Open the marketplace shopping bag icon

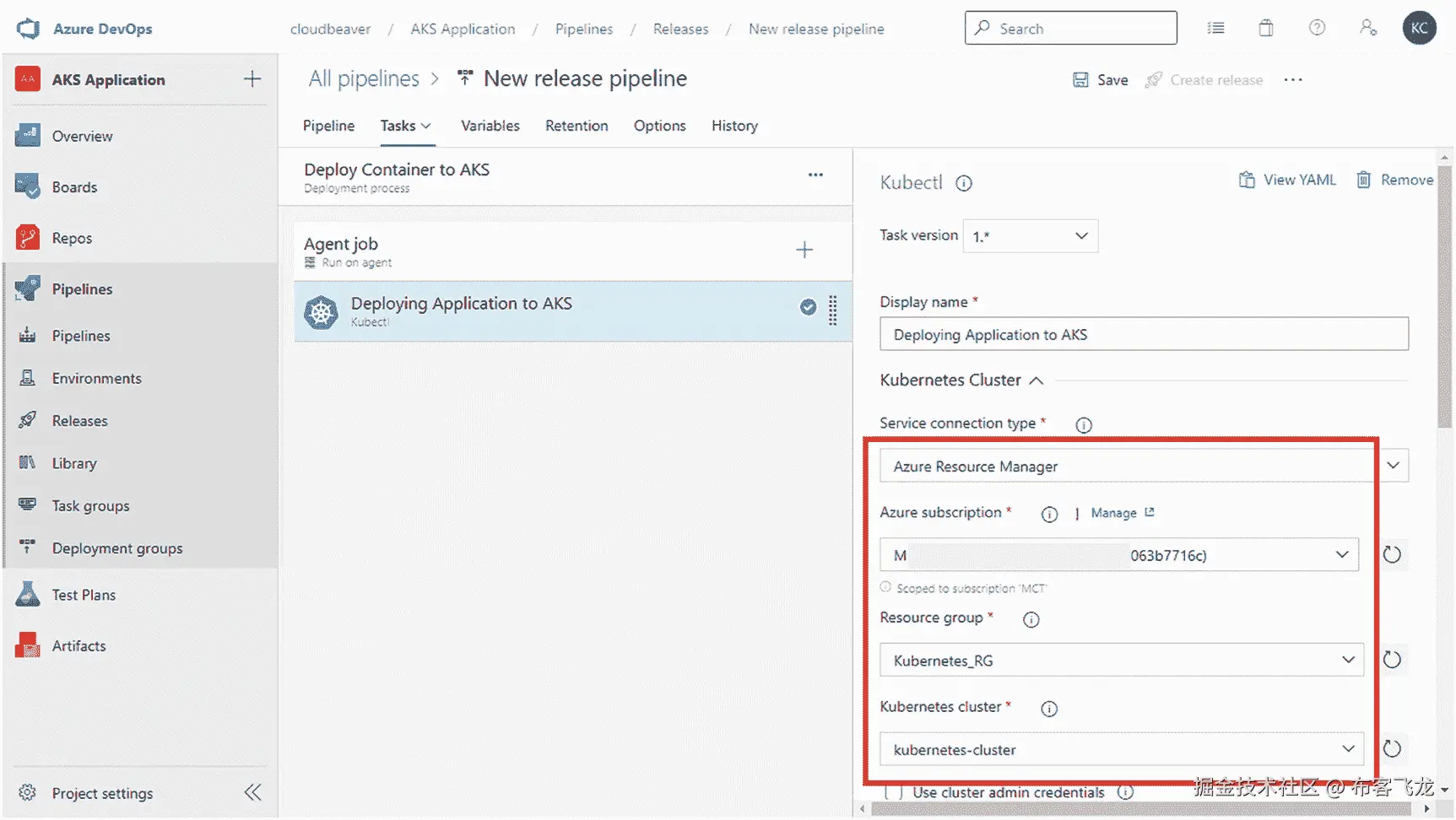1266,28
